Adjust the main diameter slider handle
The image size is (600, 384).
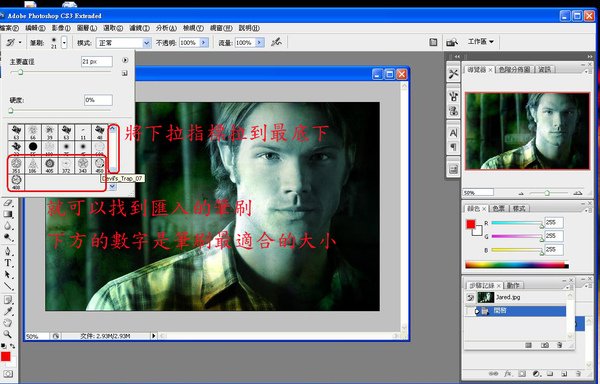(x=20, y=72)
